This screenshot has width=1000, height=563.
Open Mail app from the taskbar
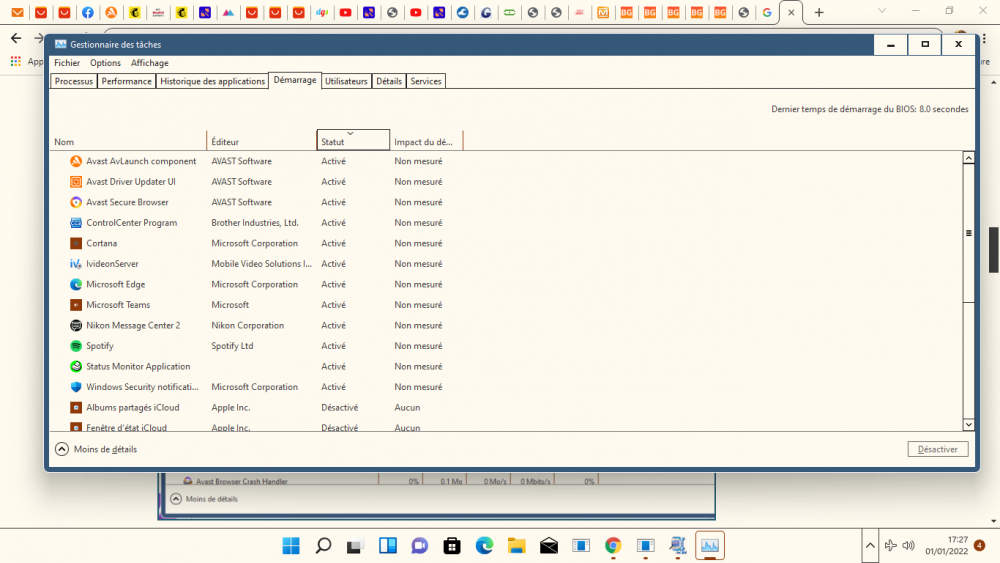548,546
